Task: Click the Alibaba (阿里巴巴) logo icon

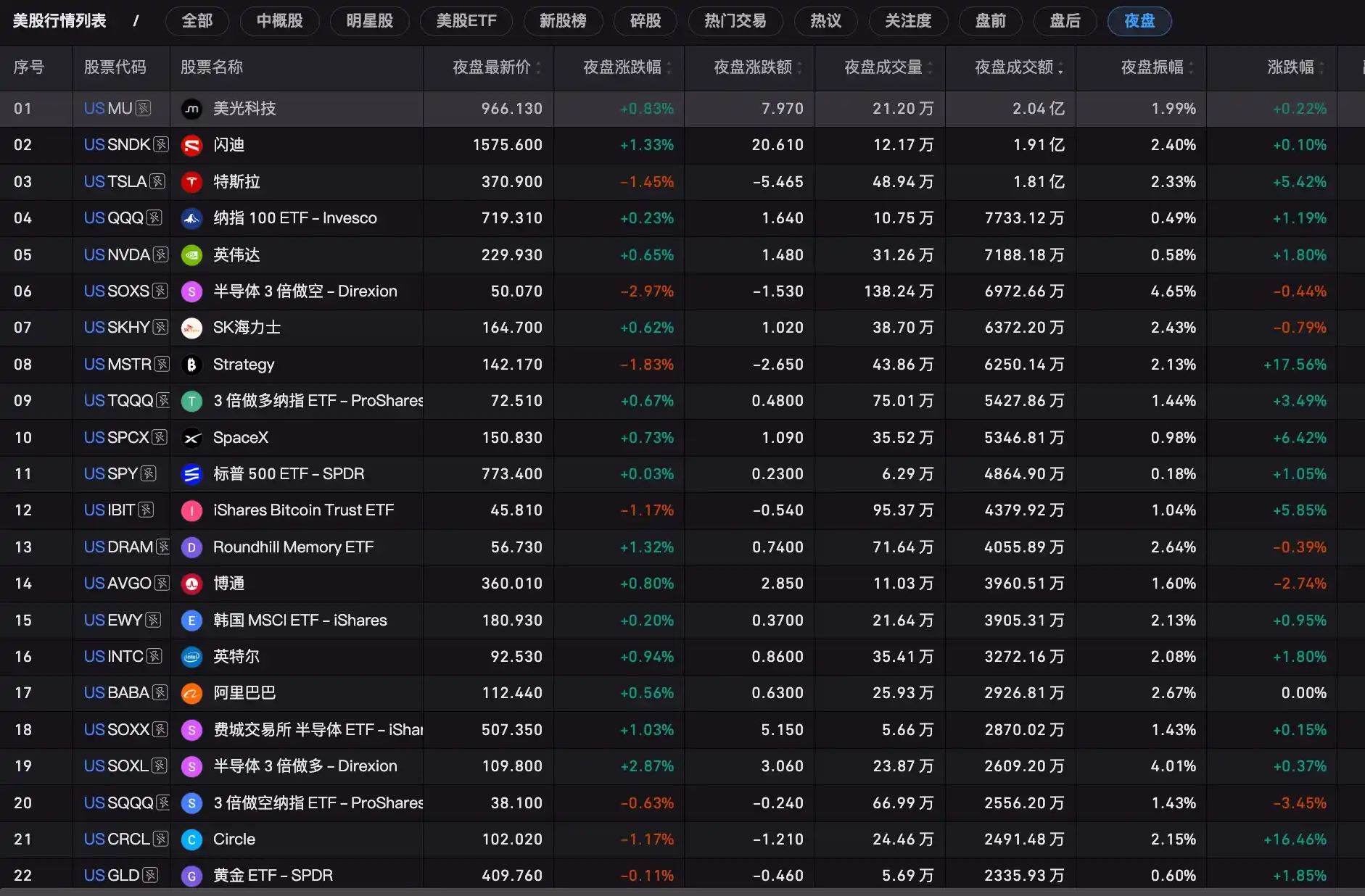Action: 191,693
